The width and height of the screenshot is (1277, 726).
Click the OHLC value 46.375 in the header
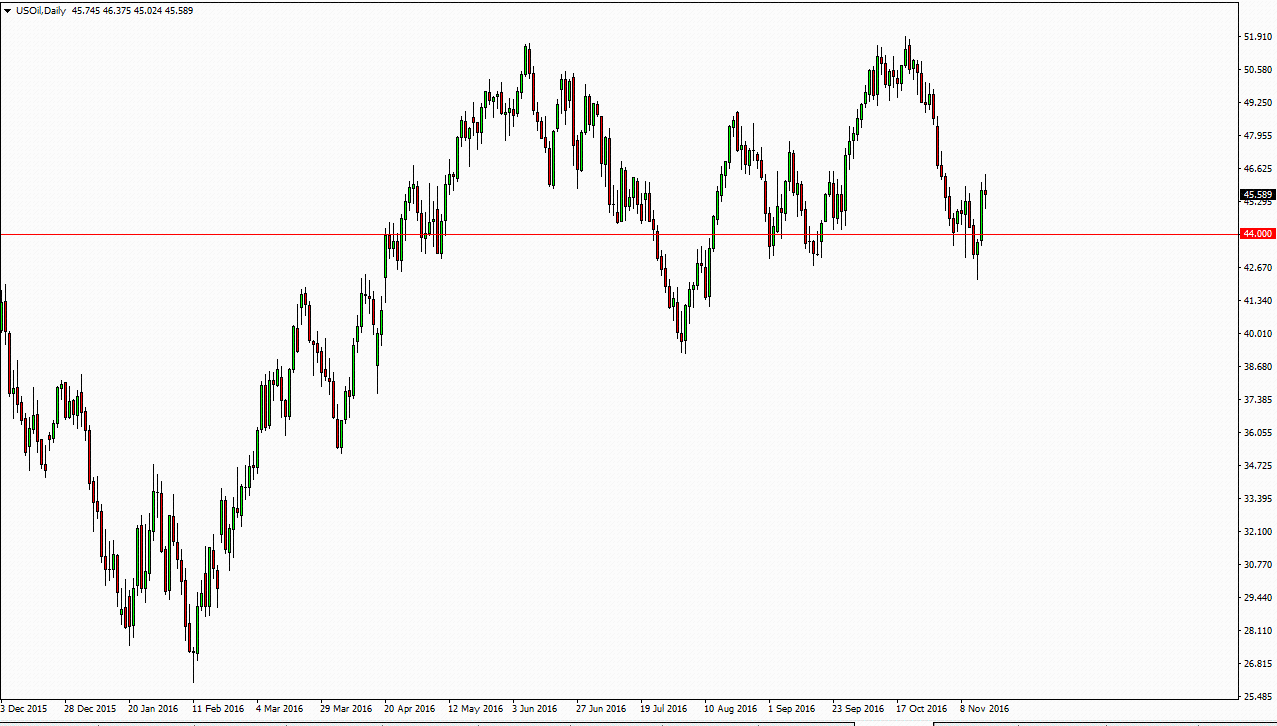(117, 10)
